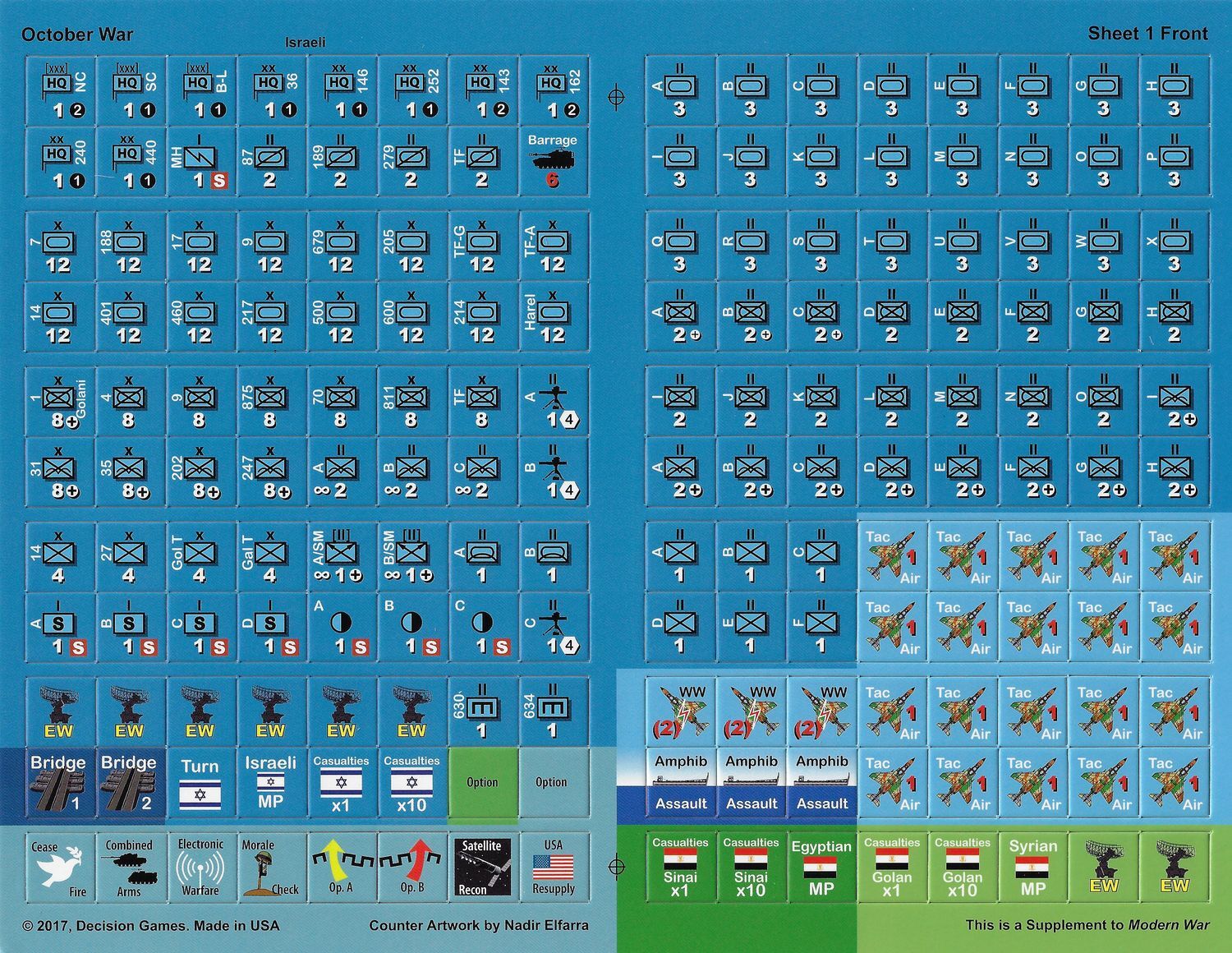The image size is (1232, 953).
Task: Select the Morale Check counter
Action: coord(271,867)
